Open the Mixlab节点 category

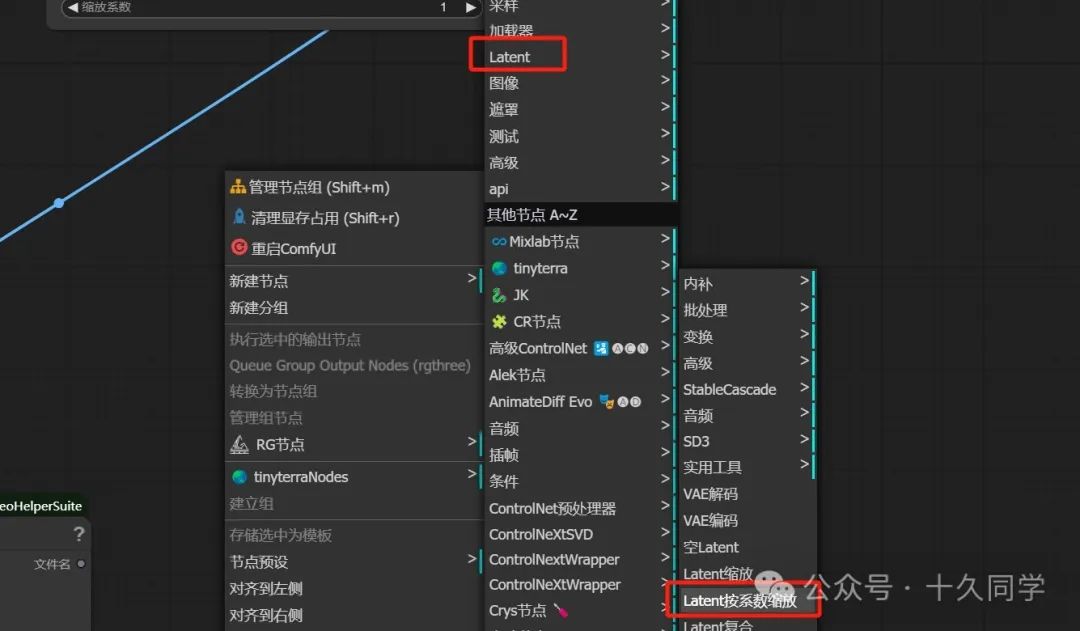[580, 241]
